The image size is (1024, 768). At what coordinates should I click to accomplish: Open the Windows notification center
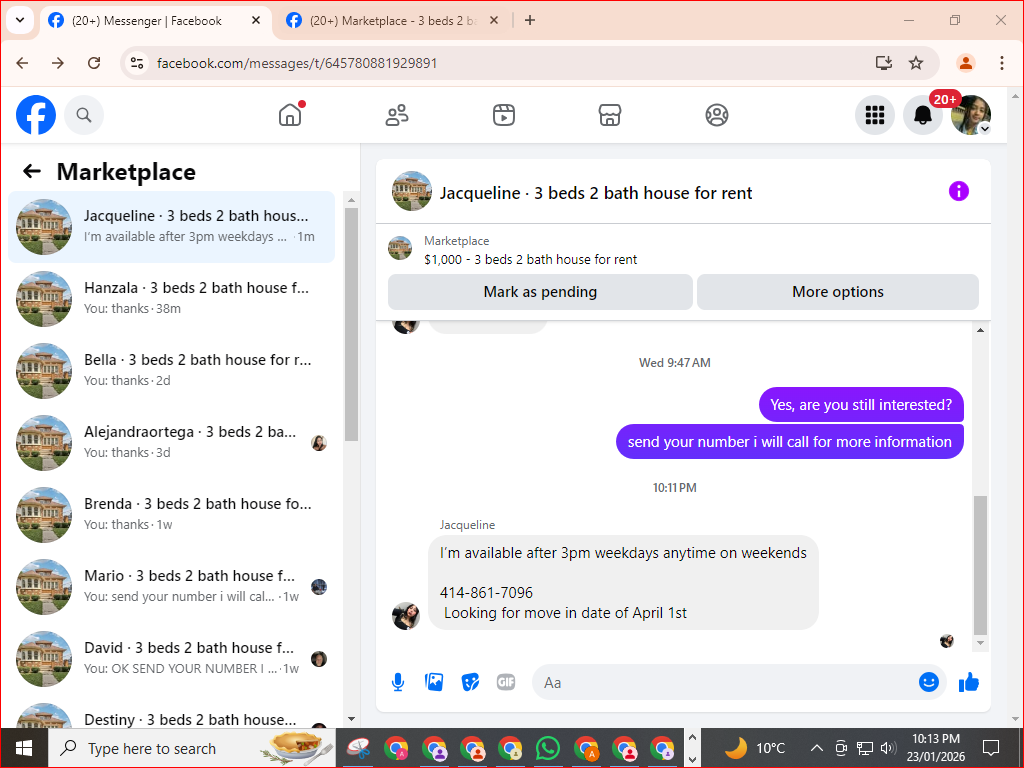pyautogui.click(x=991, y=748)
